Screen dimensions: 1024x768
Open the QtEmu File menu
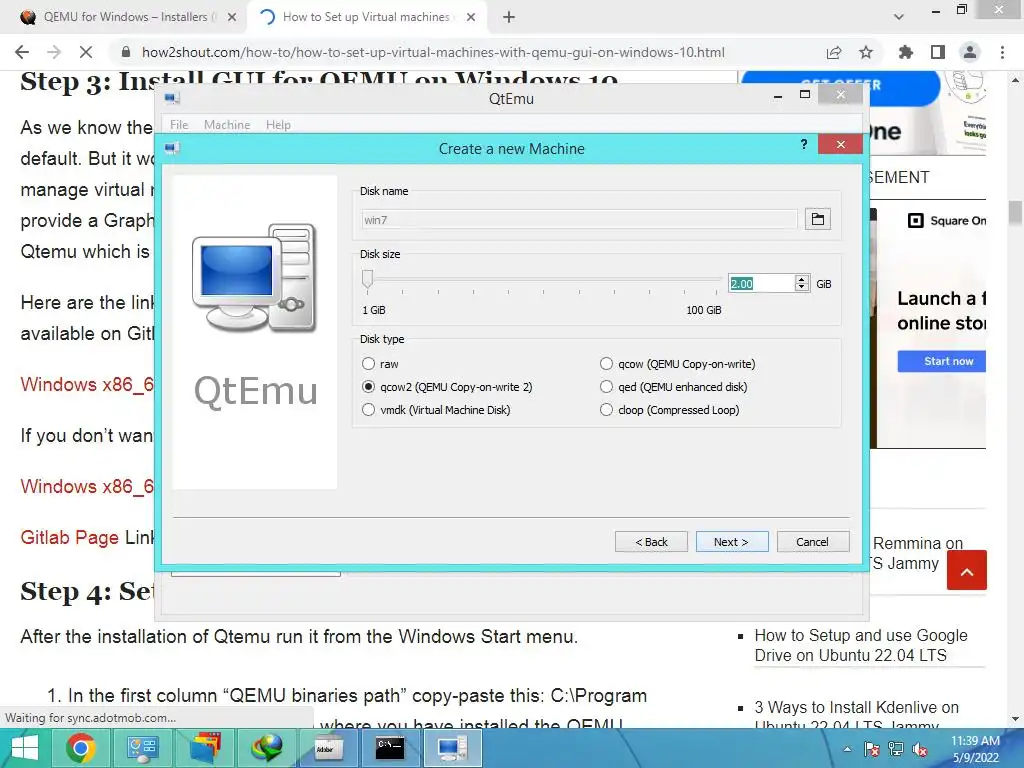[179, 125]
